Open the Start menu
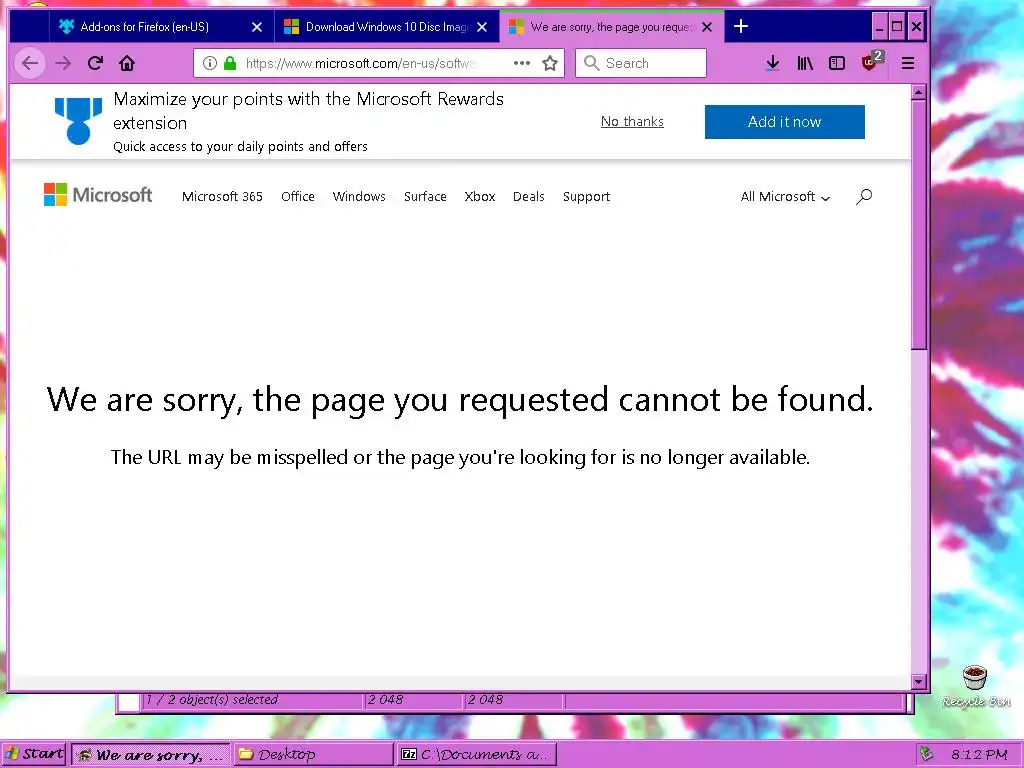 pyautogui.click(x=35, y=754)
